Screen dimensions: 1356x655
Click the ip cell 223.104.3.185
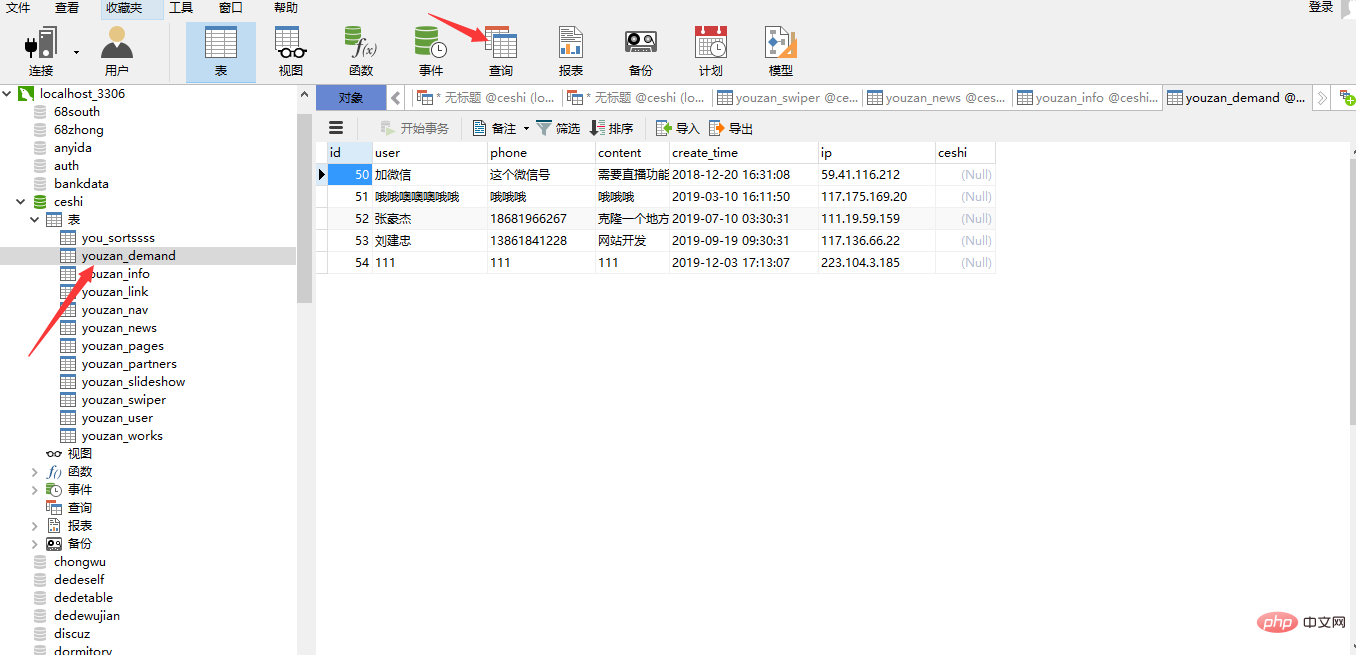point(877,263)
